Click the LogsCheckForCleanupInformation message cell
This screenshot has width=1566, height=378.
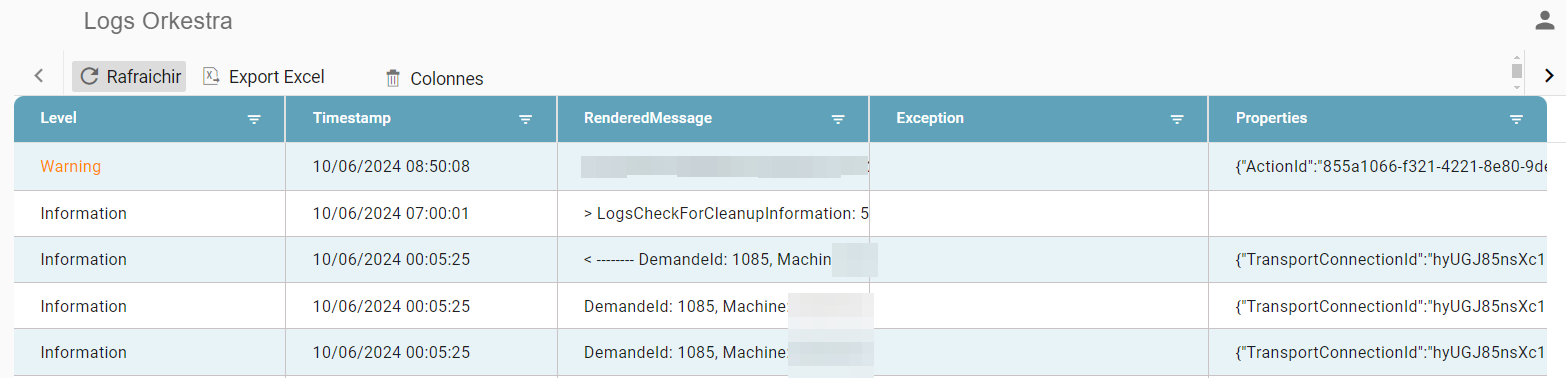point(713,213)
